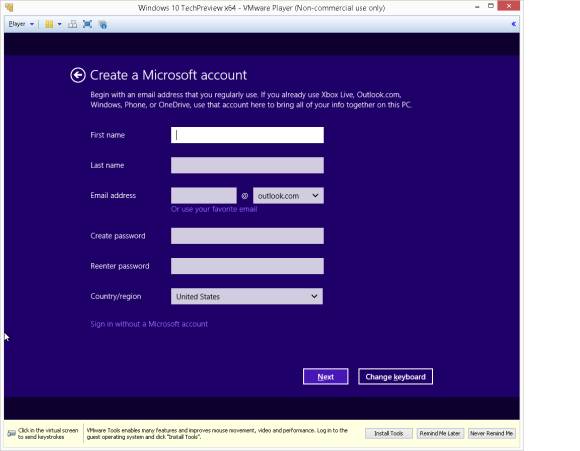Click the 'Create a Microsoft account' heading
The width and height of the screenshot is (580, 451).
[168, 75]
